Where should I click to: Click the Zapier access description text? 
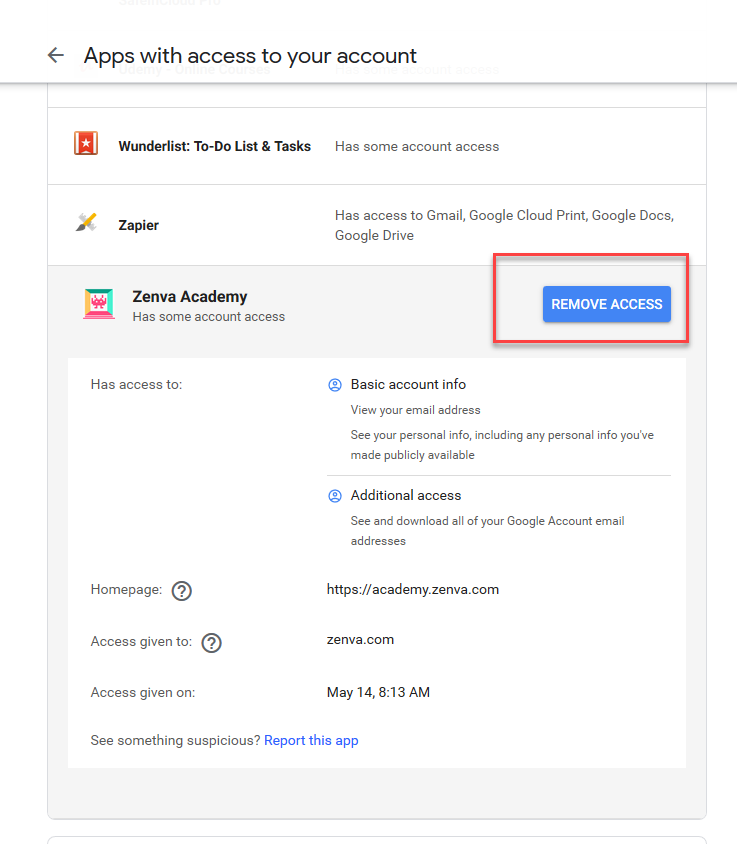tap(504, 225)
